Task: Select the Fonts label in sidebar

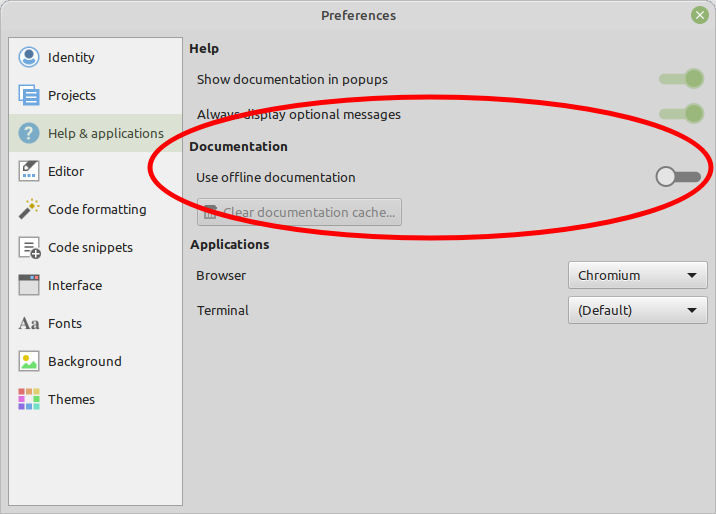Action: (65, 323)
